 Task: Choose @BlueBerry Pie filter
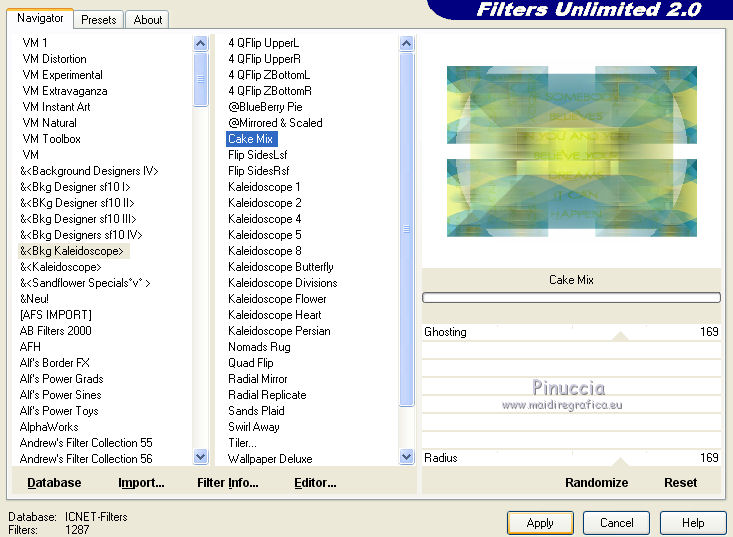pos(265,107)
